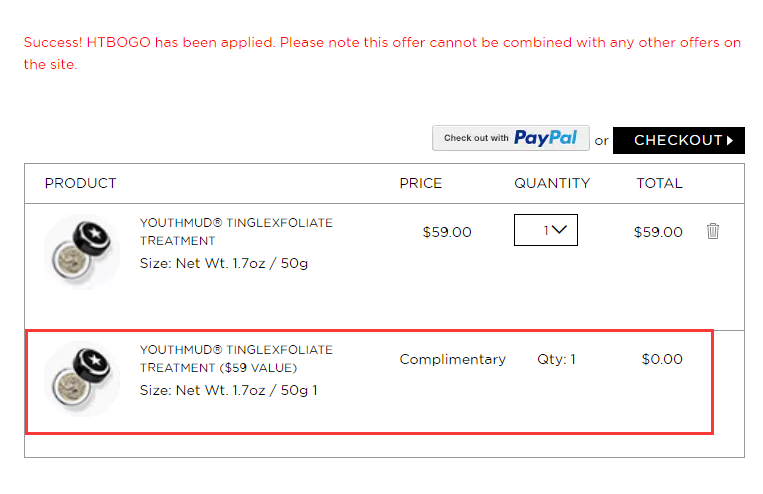Click the PayPal logo
This screenshot has height=494, width=763.
[x=545, y=138]
